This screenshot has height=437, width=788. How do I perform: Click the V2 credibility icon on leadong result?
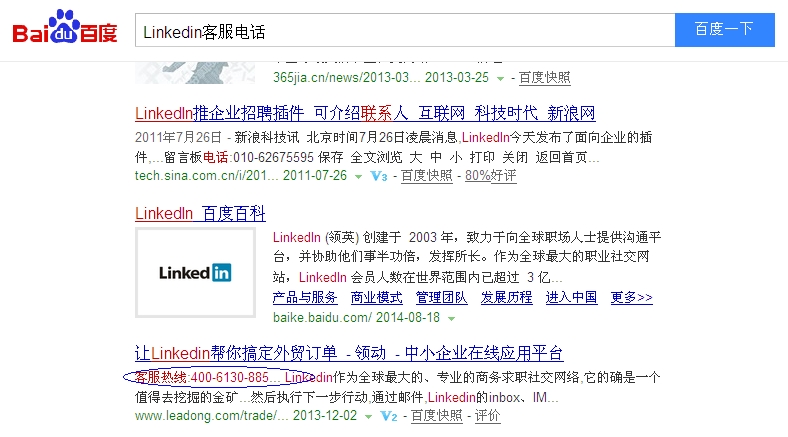pyautogui.click(x=388, y=416)
